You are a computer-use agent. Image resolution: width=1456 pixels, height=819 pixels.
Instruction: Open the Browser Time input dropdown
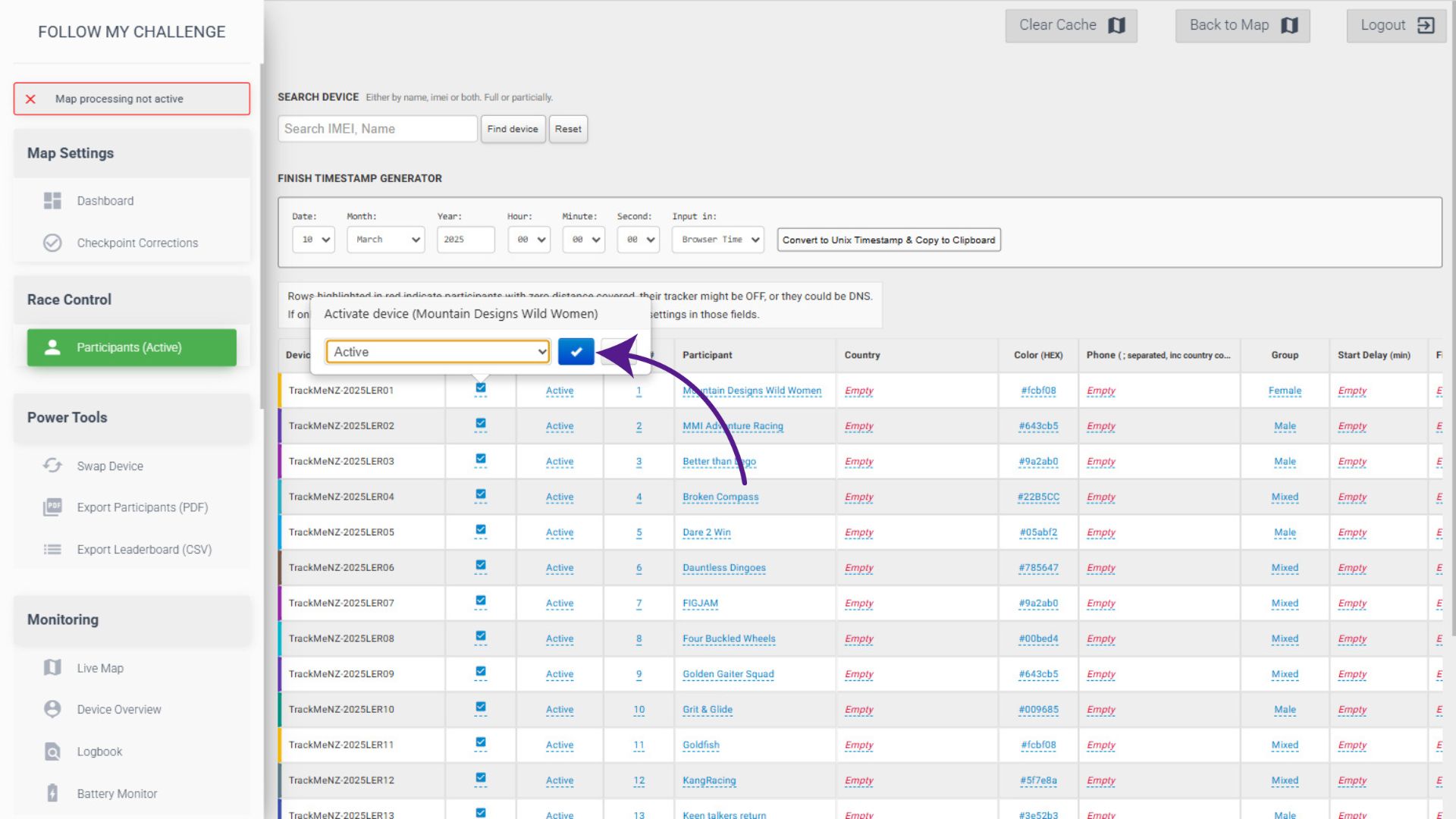tap(718, 240)
